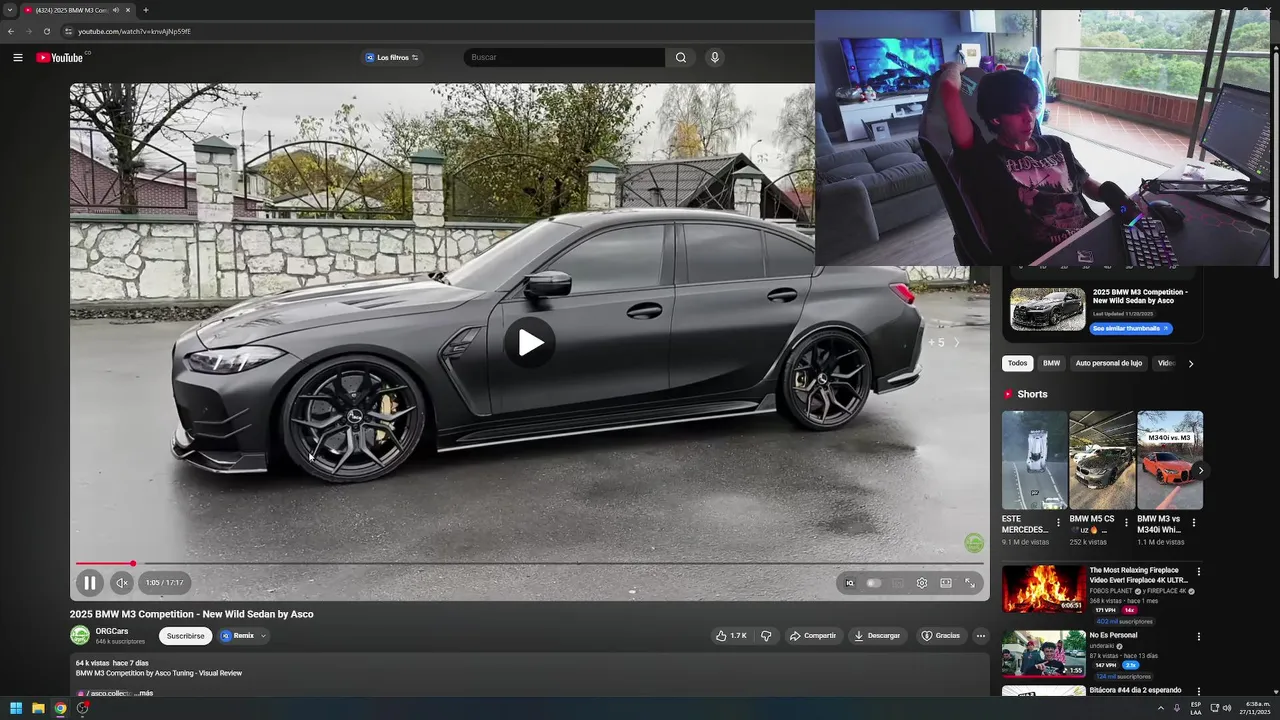Open ORGCars channel avatar
The image size is (1280, 720).
[x=80, y=635]
